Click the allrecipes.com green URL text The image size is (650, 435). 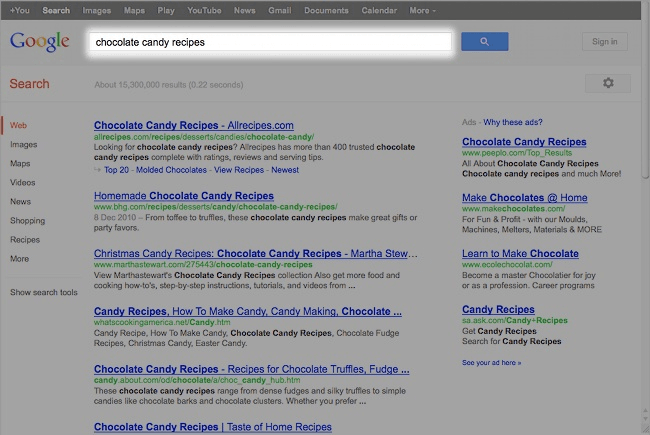204,137
